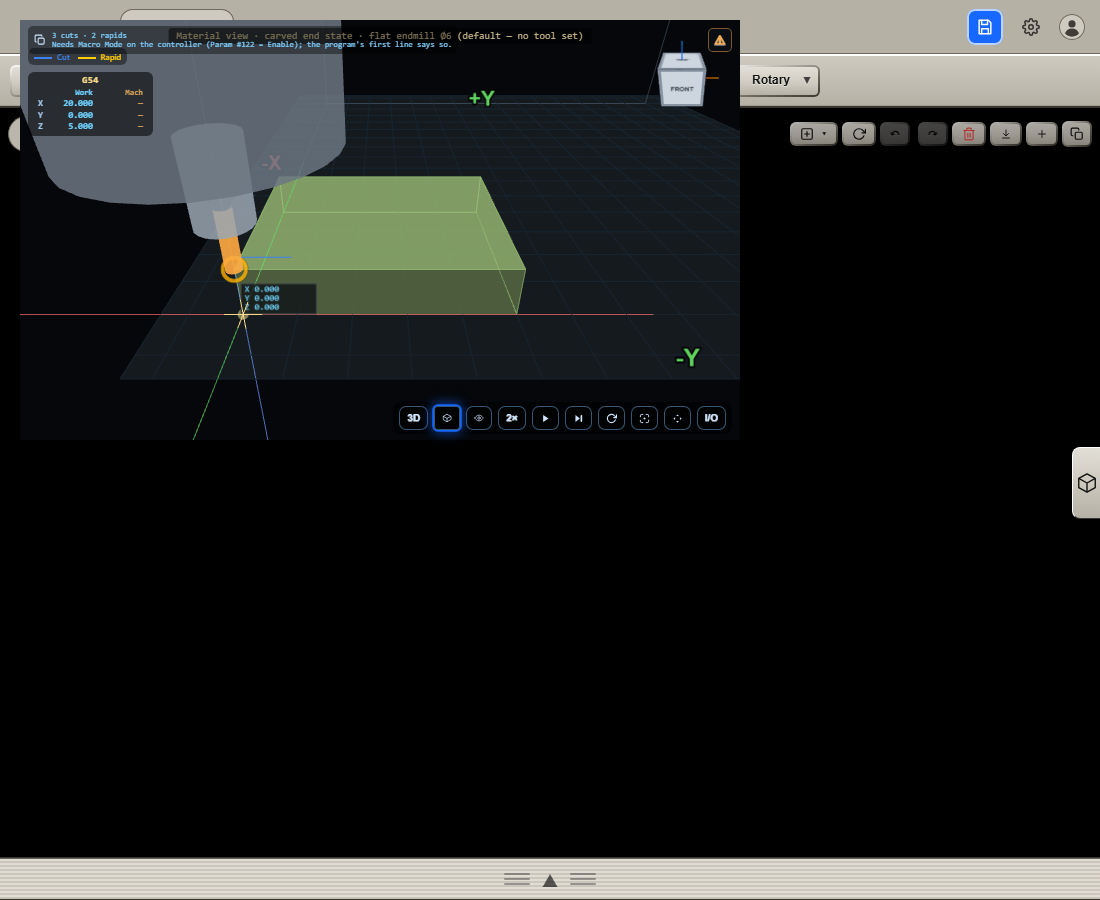Step to the next toolpath move
This screenshot has width=1100, height=900.
(x=578, y=418)
